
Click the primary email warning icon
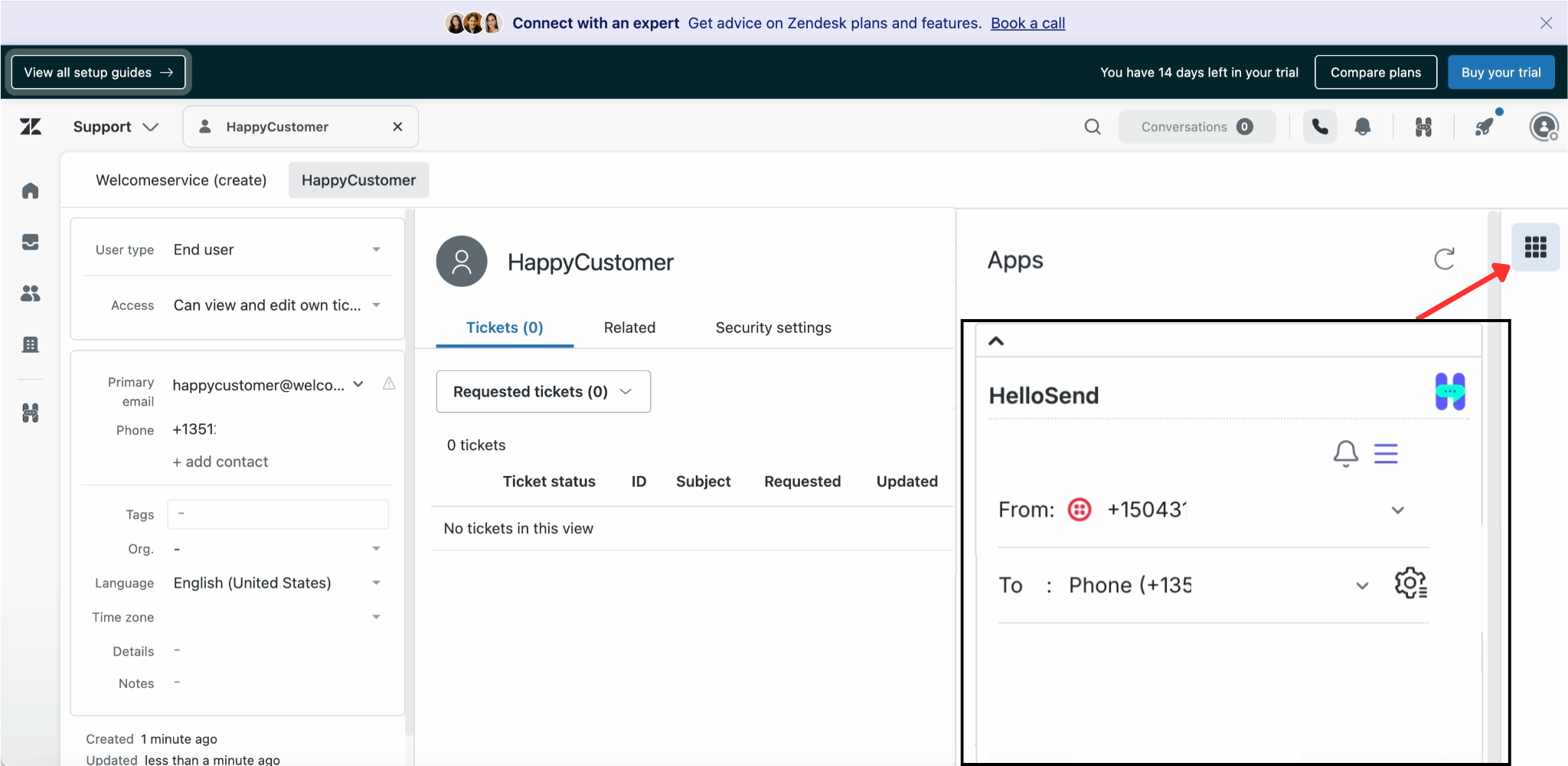pos(389,383)
